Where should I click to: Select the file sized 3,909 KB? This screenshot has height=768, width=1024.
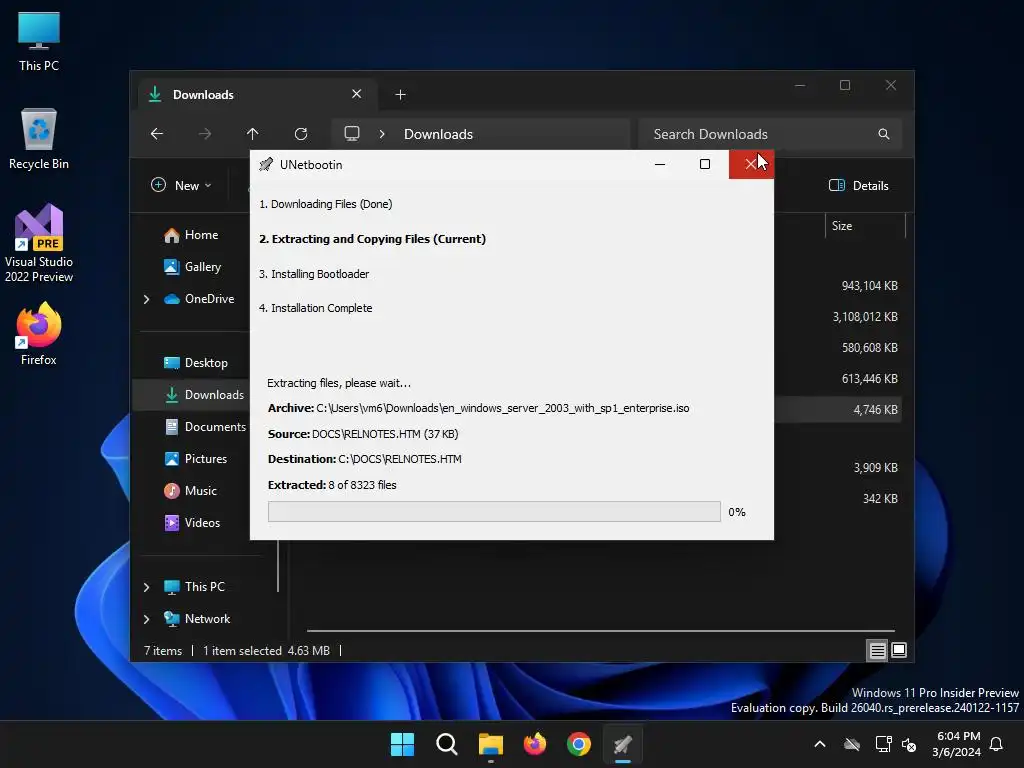click(875, 468)
